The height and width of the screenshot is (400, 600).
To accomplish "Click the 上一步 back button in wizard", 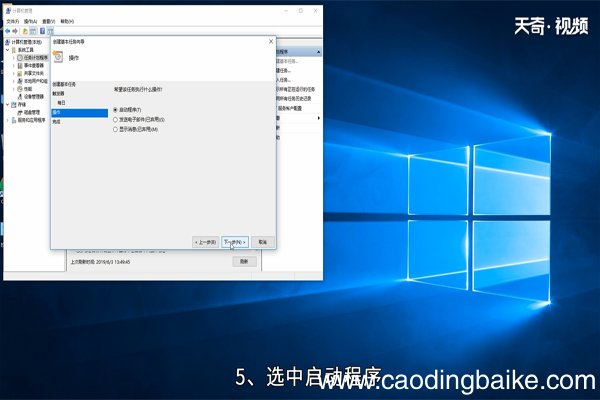I will pyautogui.click(x=205, y=242).
